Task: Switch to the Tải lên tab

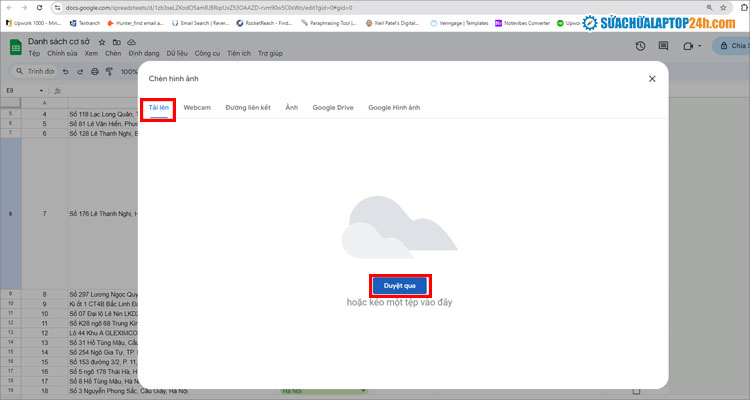Action: click(x=158, y=107)
